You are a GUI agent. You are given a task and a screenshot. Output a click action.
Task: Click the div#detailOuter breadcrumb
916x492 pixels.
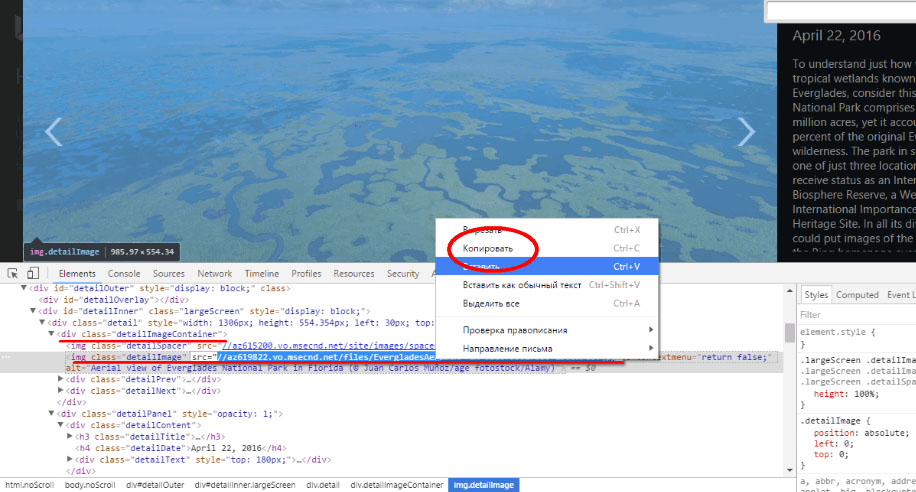(155, 485)
